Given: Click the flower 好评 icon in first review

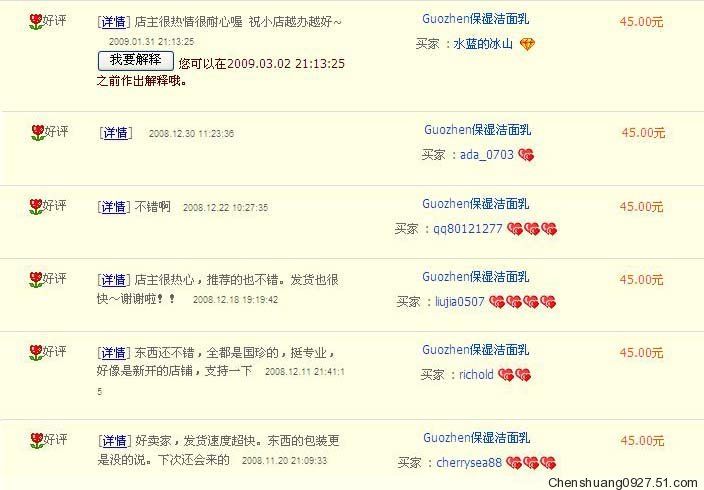Looking at the screenshot, I should click(x=35, y=22).
